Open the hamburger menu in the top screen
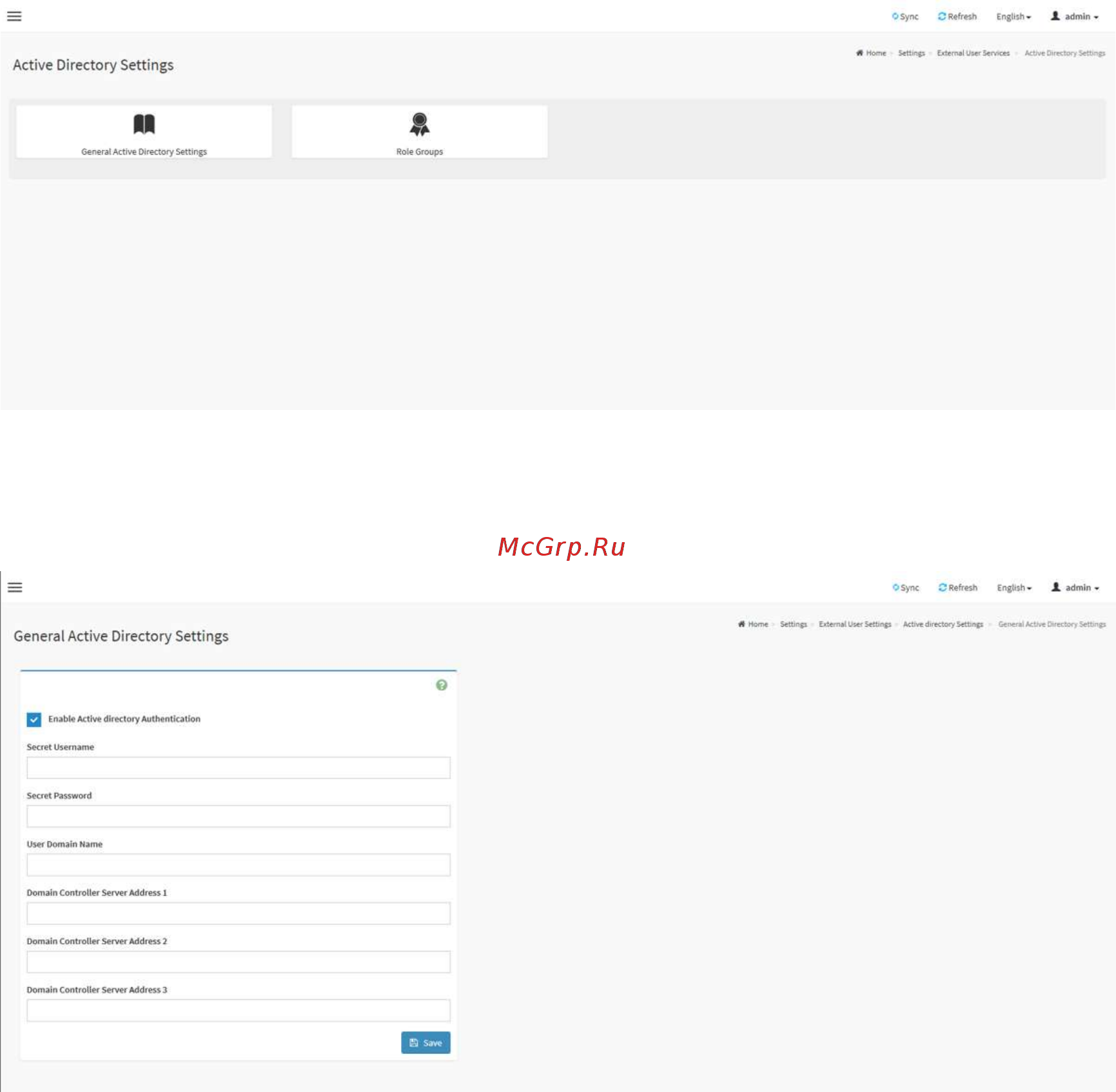 [x=14, y=16]
